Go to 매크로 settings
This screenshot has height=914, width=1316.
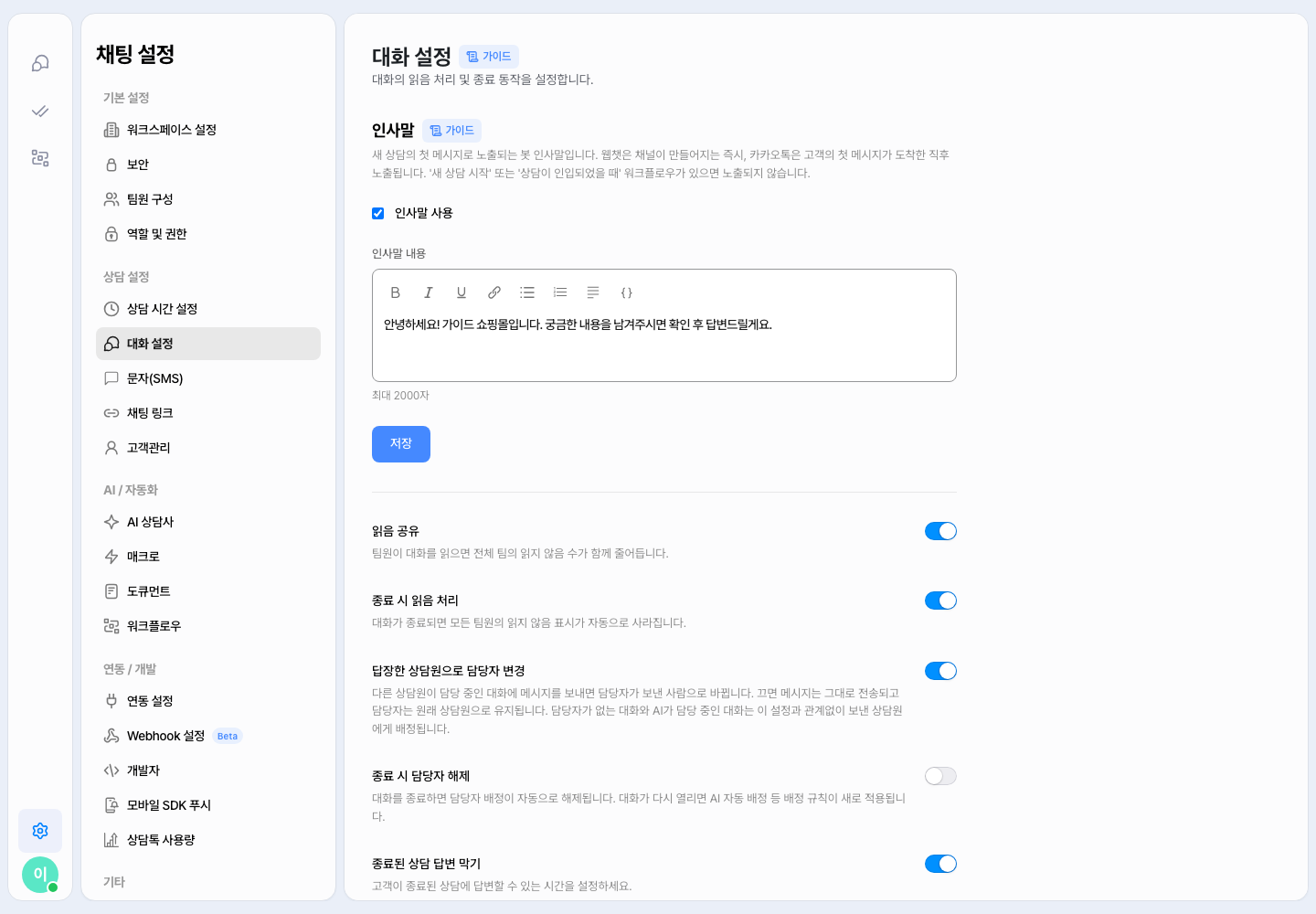pyautogui.click(x=208, y=557)
